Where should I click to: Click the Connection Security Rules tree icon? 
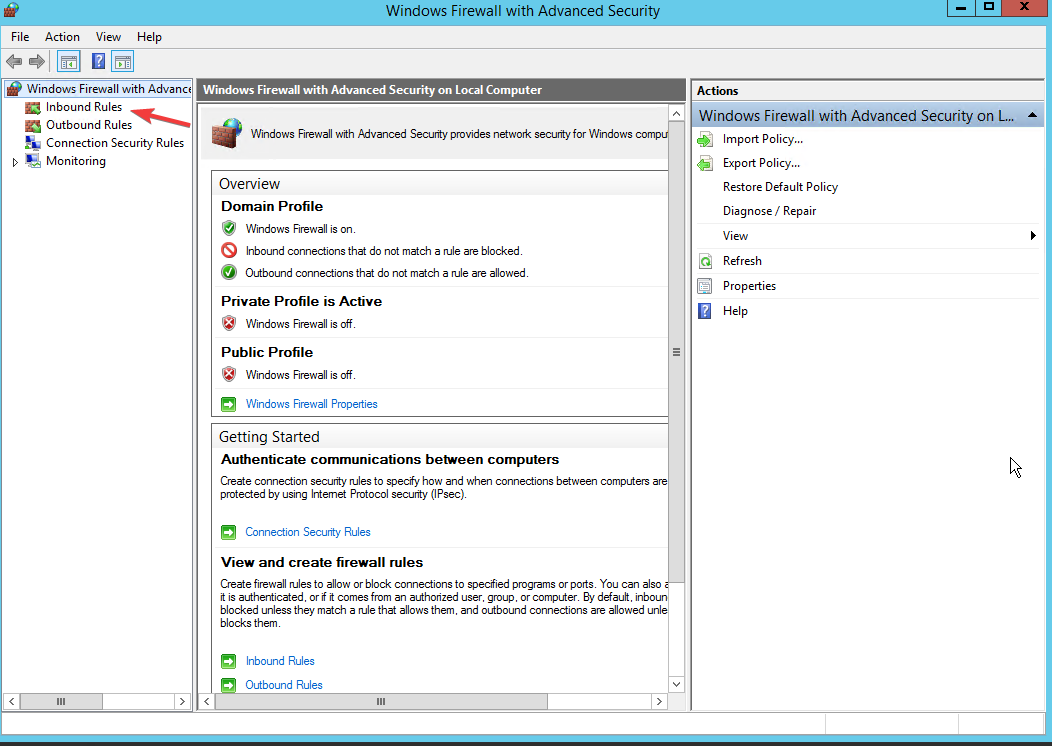coord(33,143)
